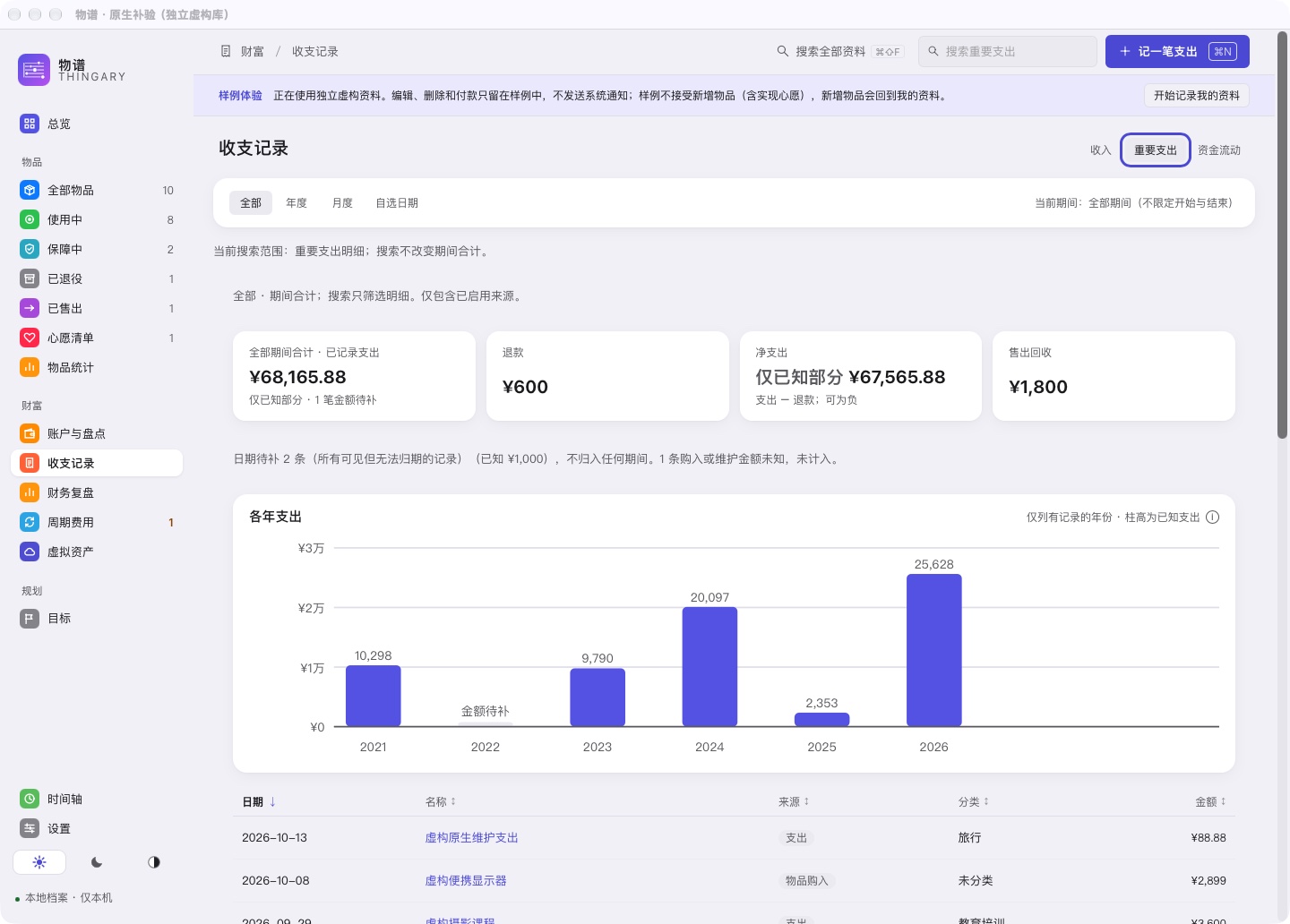Sort table by 日期 column
This screenshot has width=1290, height=924.
click(x=259, y=801)
